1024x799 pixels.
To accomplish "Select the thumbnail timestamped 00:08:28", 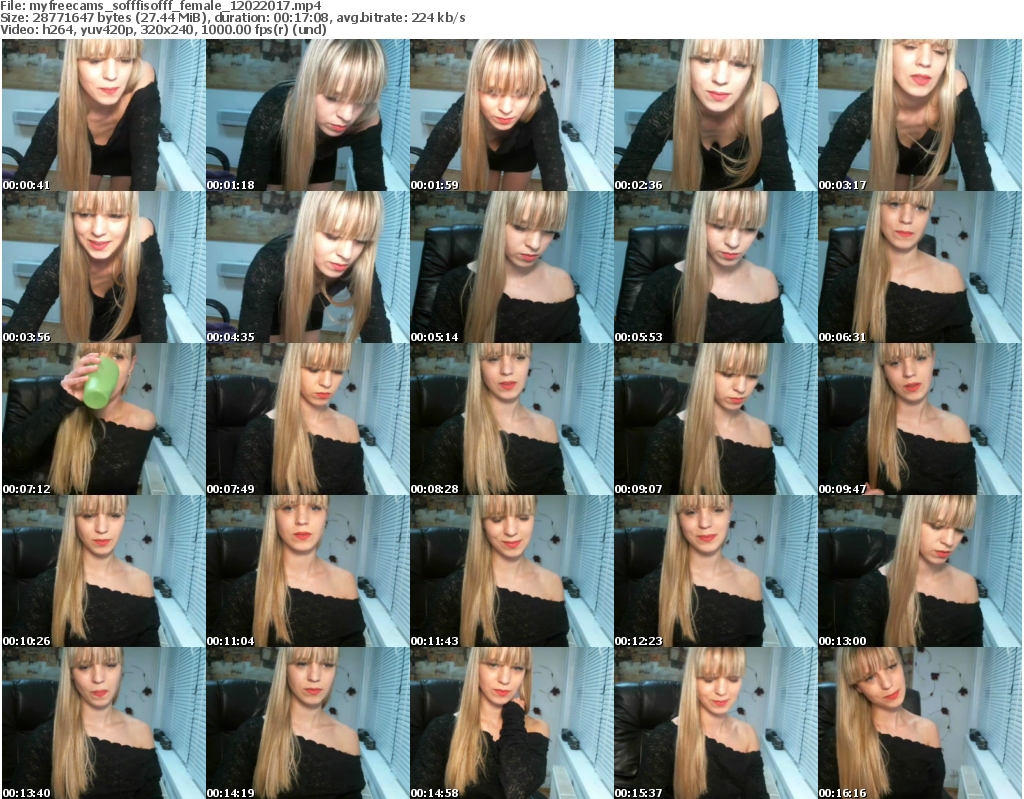I will [511, 419].
